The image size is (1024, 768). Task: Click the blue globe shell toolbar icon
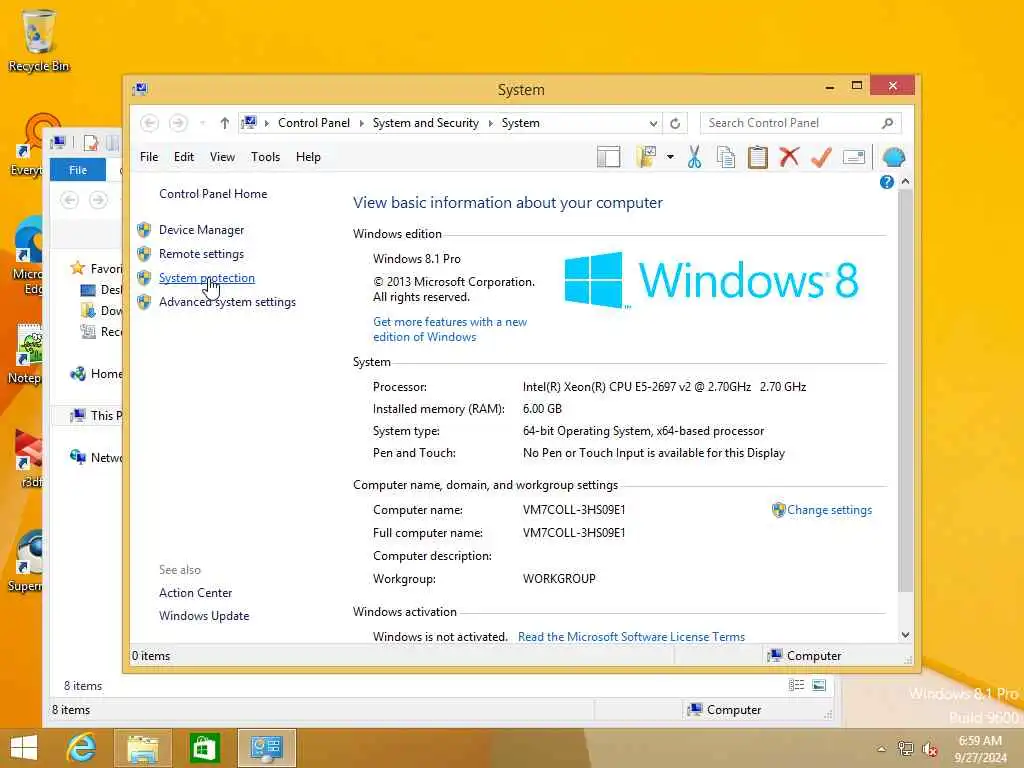[893, 157]
